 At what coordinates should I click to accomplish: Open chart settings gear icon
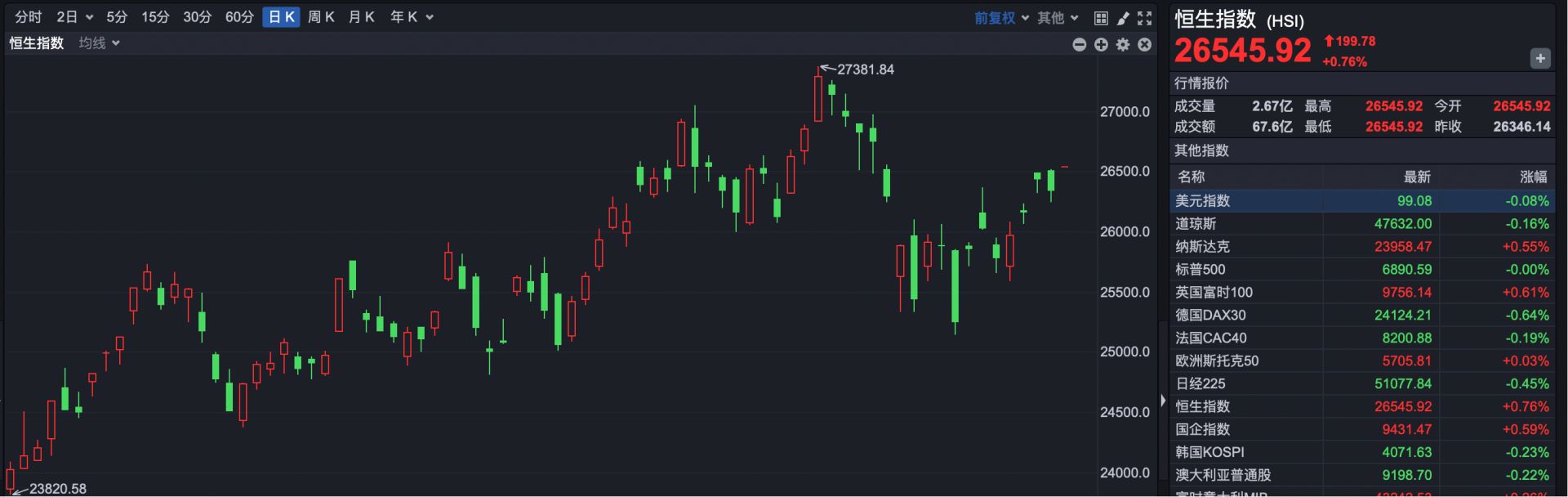click(1123, 45)
